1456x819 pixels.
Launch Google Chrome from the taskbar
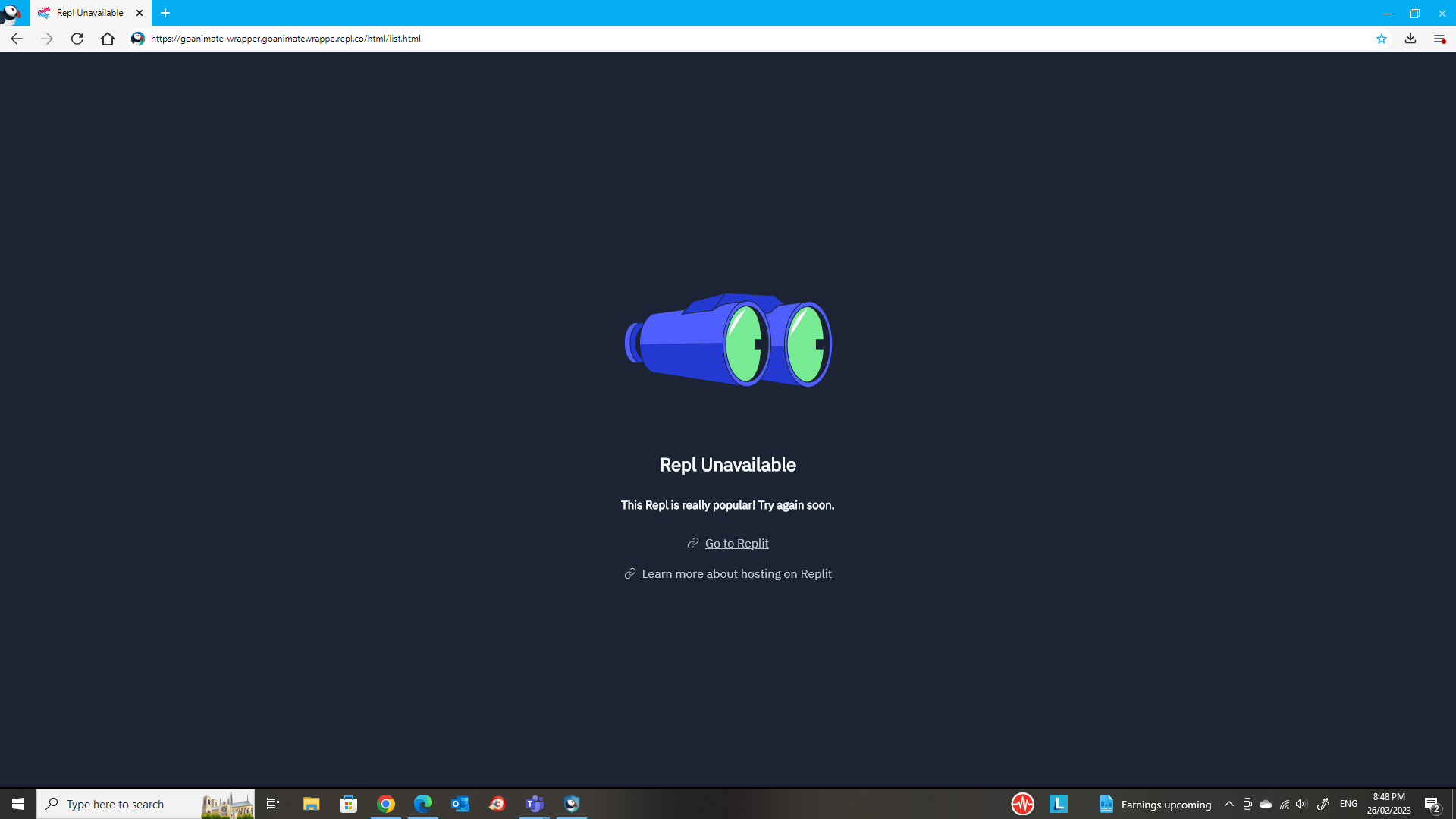pyautogui.click(x=386, y=804)
